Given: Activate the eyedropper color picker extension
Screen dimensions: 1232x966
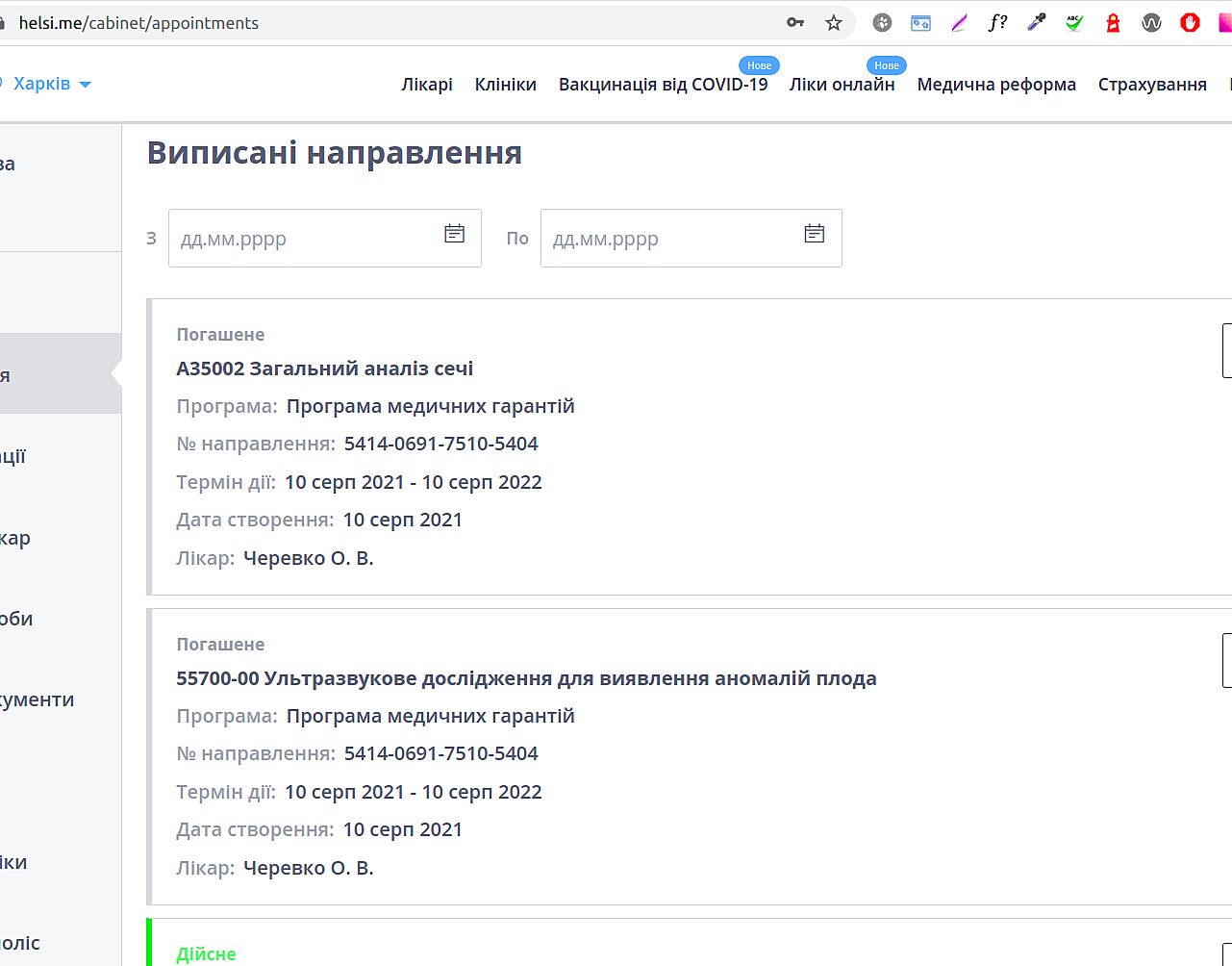Looking at the screenshot, I should pos(1036,23).
